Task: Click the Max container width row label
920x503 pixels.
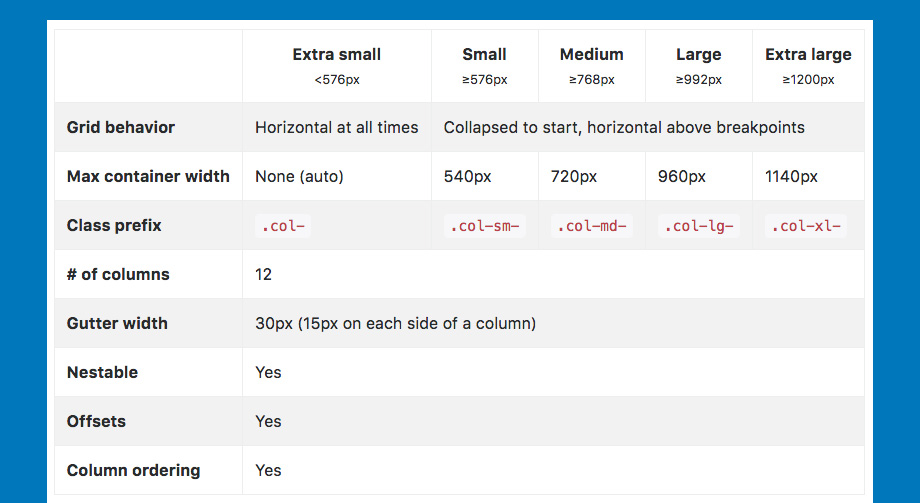Action: tap(148, 177)
